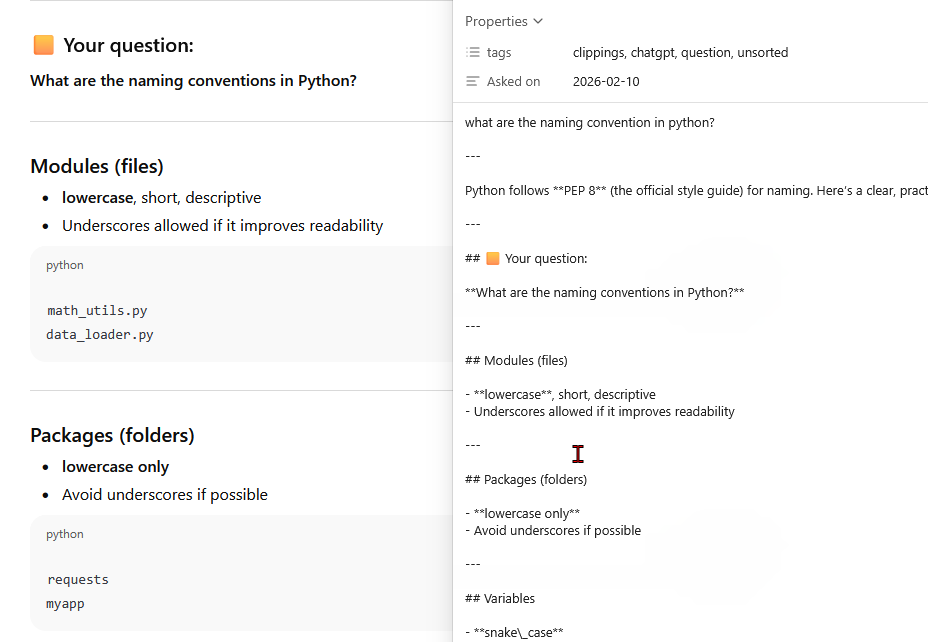Click the question tag value
This screenshot has width=928, height=642.
coord(705,52)
